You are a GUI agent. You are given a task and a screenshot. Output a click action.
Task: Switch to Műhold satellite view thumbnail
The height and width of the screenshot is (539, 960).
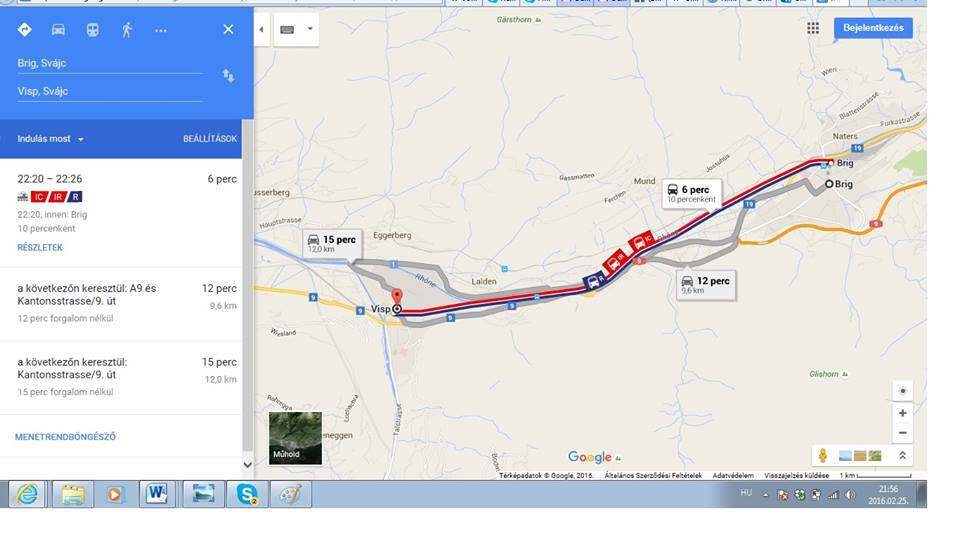pyautogui.click(x=295, y=437)
